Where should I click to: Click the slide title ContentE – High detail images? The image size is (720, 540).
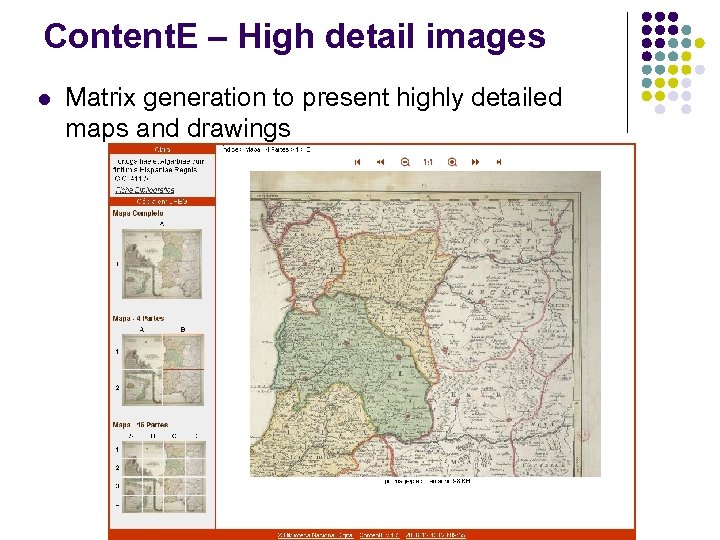tap(294, 36)
